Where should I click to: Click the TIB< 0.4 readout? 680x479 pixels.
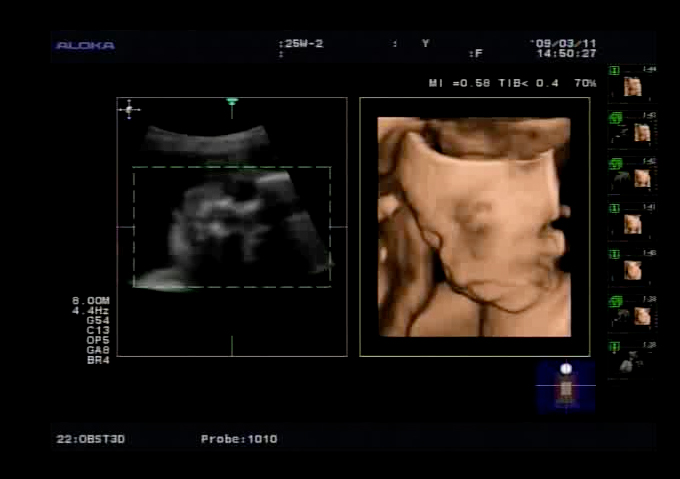[529, 83]
